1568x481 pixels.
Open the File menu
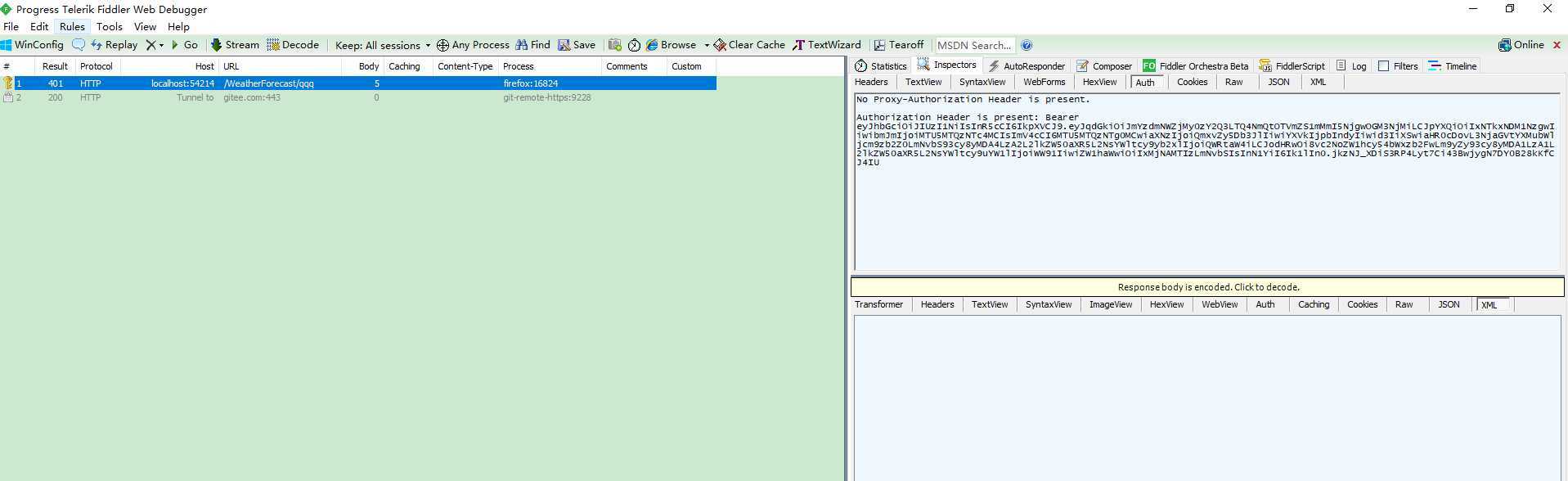11,26
